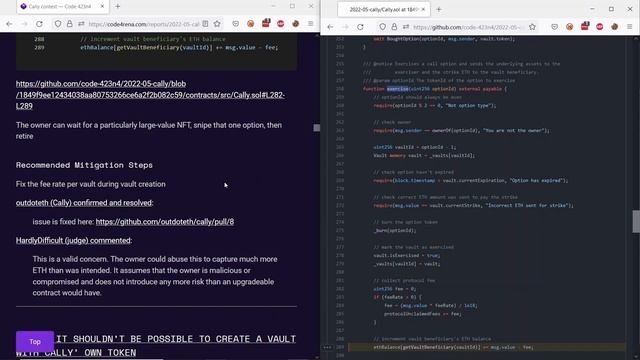The width and height of the screenshot is (640, 360).
Task: Click the highlighted exercise function name
Action: [x=398, y=89]
